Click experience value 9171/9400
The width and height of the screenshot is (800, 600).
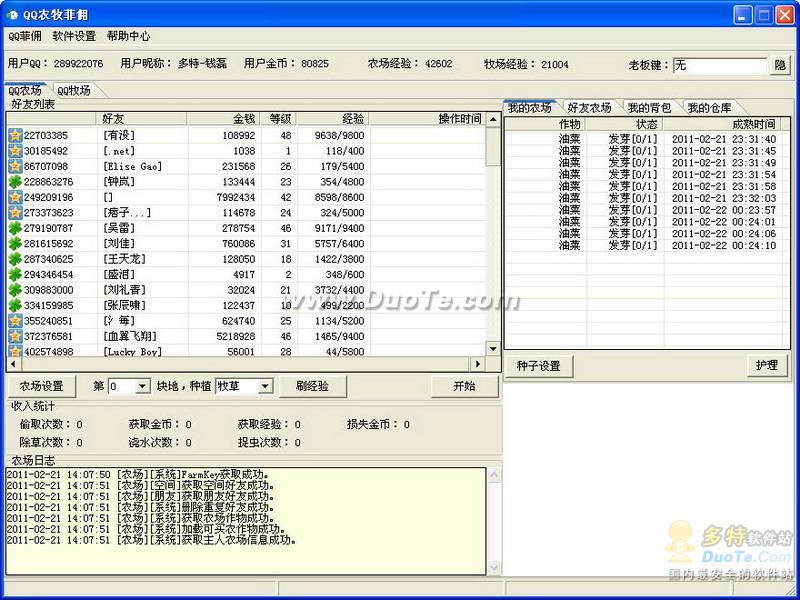tap(339, 228)
